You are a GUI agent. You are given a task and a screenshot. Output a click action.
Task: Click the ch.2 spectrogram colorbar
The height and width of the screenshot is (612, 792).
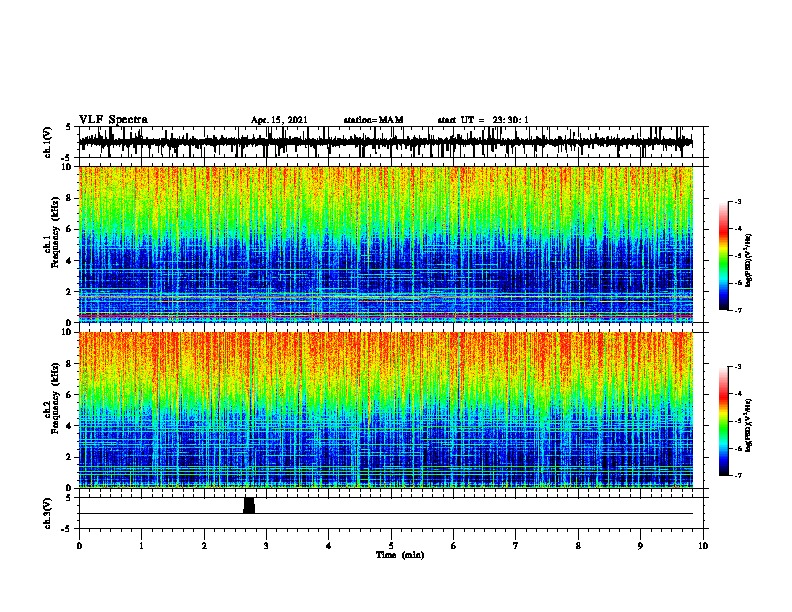(723, 421)
